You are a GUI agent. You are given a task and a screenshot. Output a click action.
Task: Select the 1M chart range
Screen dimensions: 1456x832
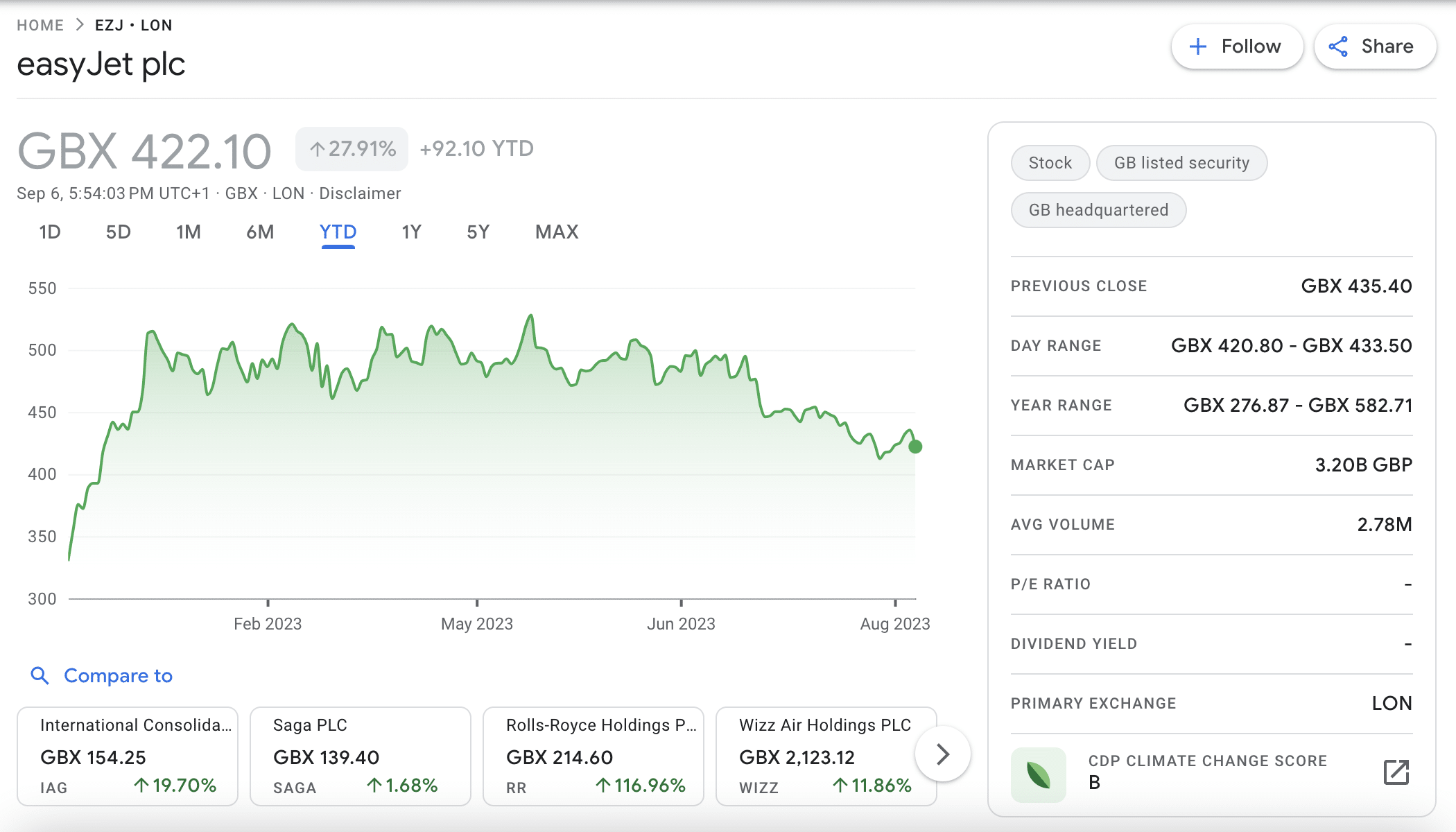point(189,232)
